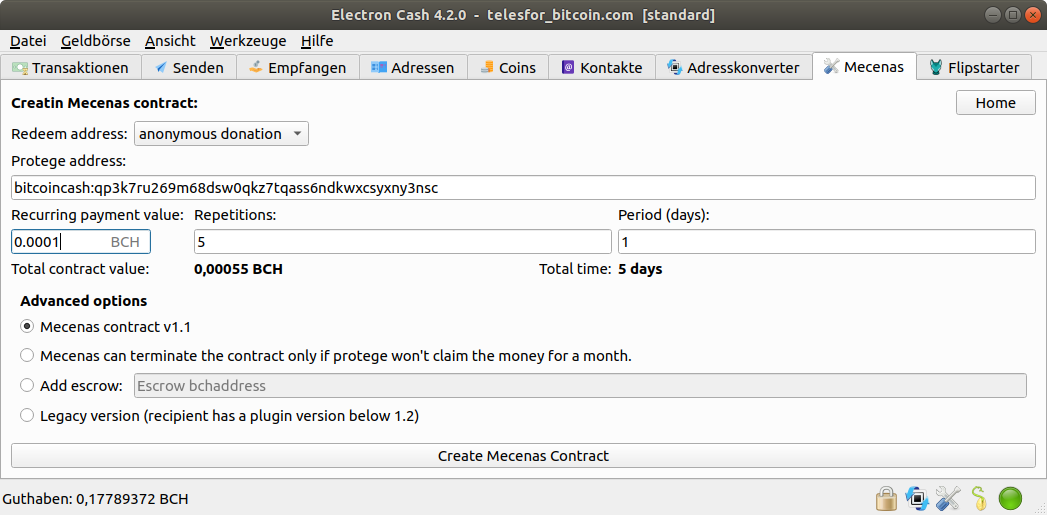This screenshot has height=515, width=1047.
Task: Switch to the Adressen tab
Action: click(x=413, y=67)
